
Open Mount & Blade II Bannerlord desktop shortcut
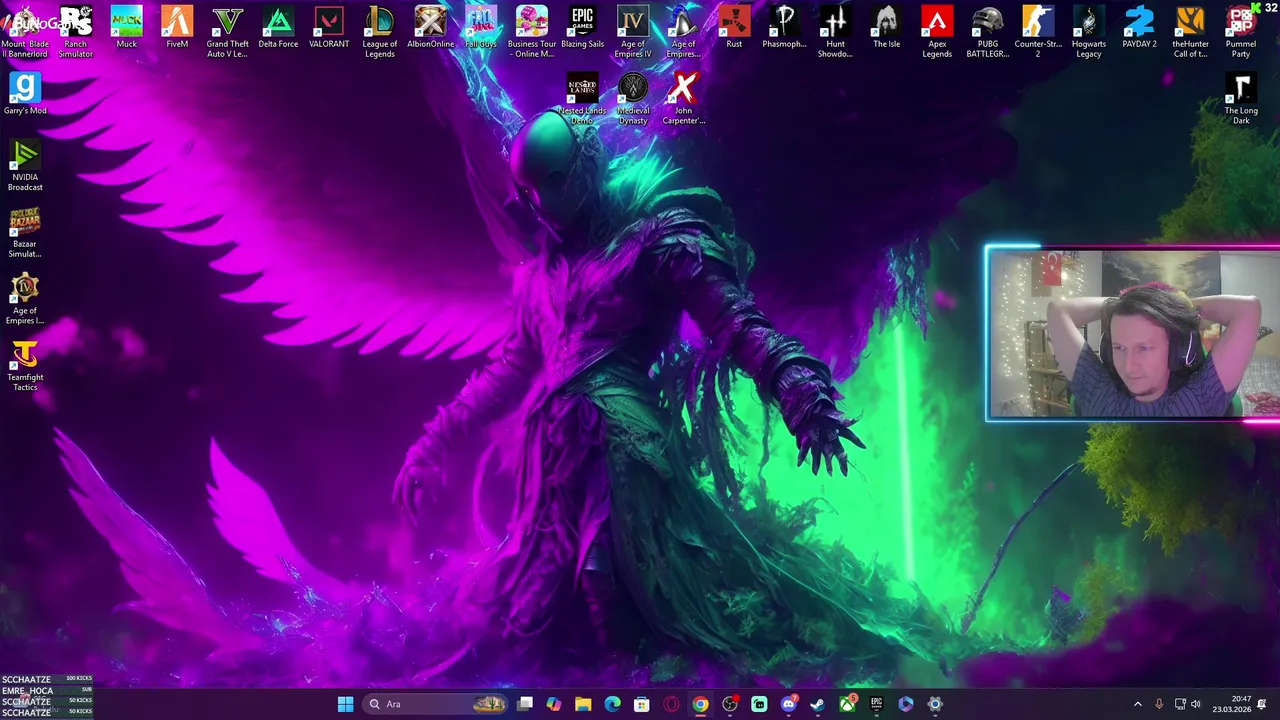click(25, 32)
